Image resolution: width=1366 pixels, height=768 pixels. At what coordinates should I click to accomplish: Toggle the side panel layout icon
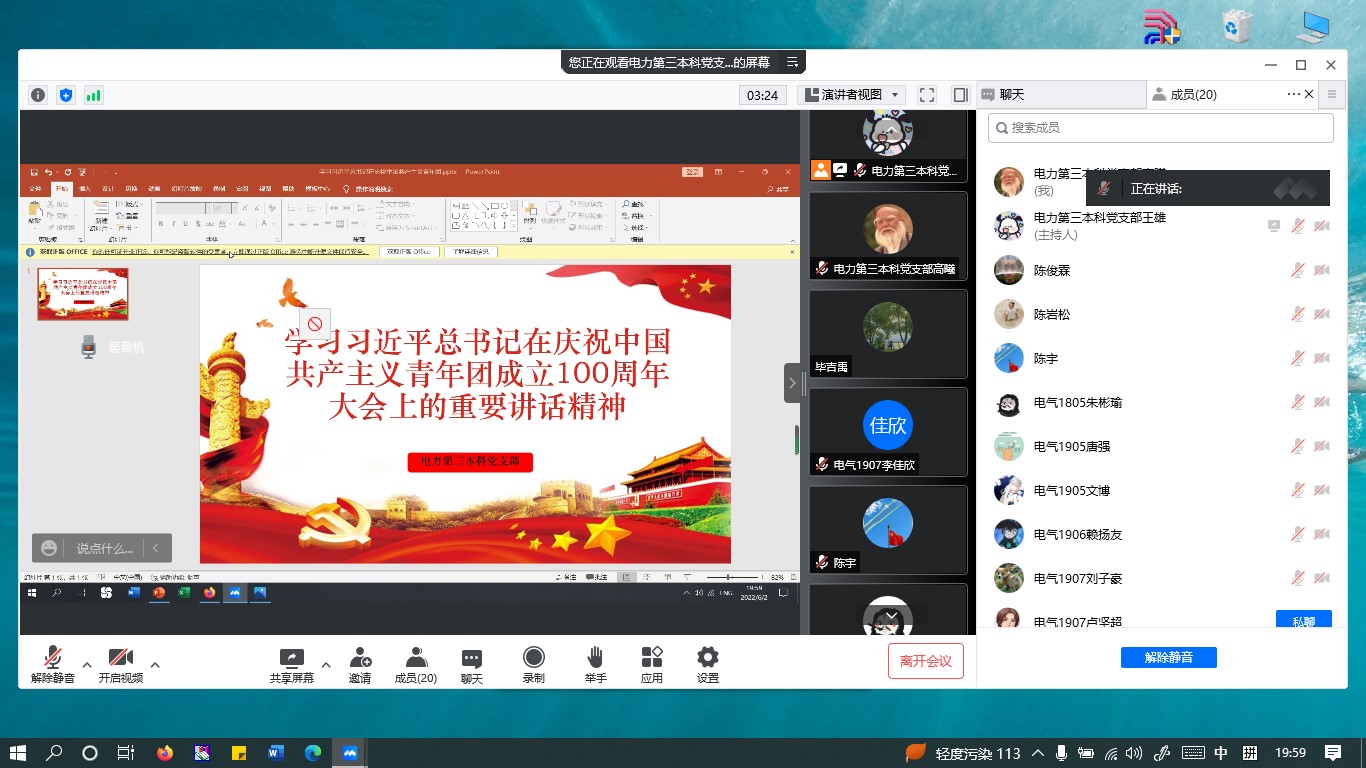click(x=960, y=95)
